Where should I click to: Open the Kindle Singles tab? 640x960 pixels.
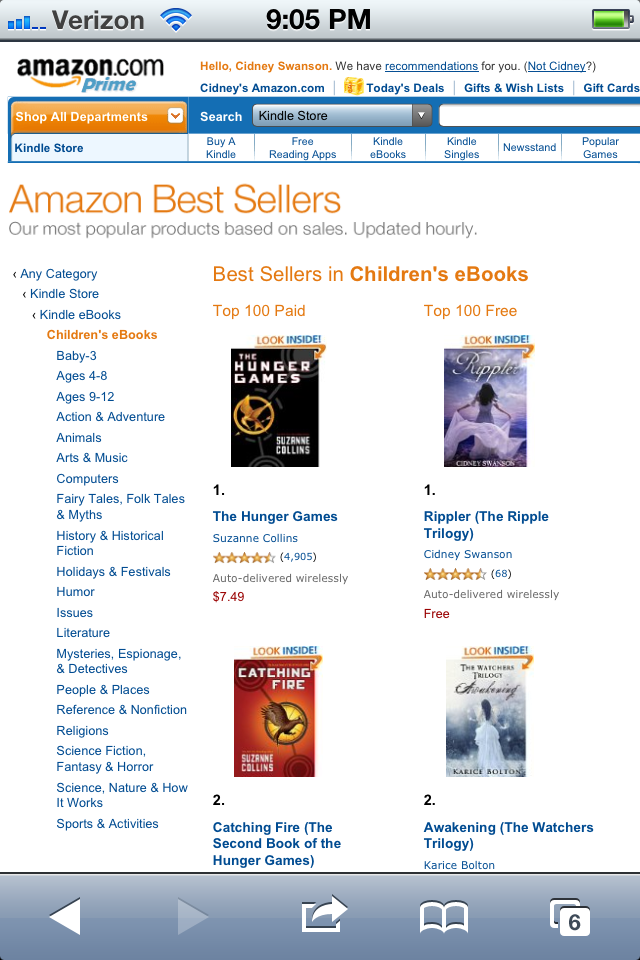point(461,148)
